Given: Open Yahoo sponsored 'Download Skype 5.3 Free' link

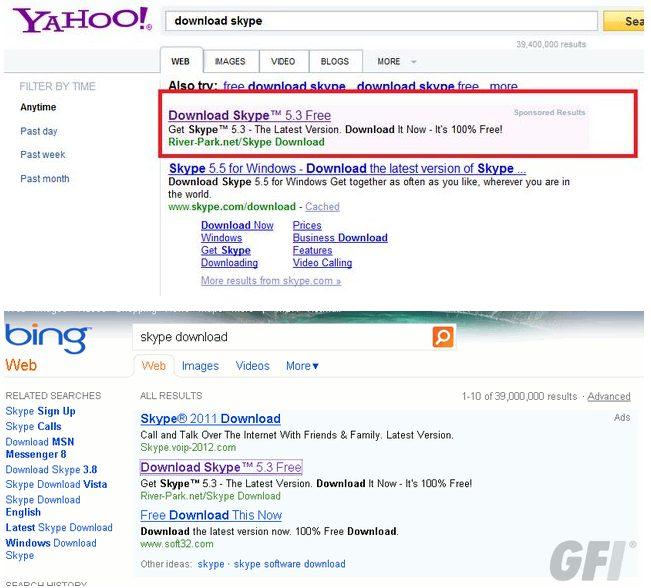Looking at the screenshot, I should (x=250, y=115).
